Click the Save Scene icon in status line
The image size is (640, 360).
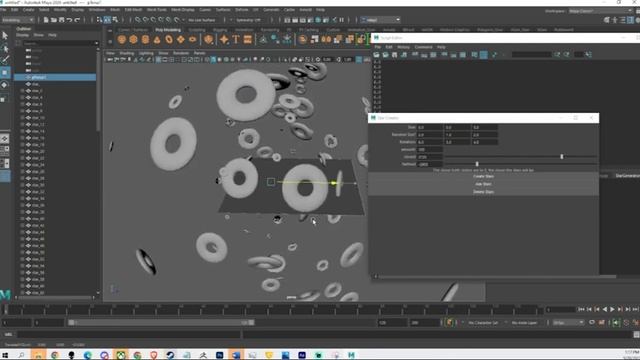[61, 20]
